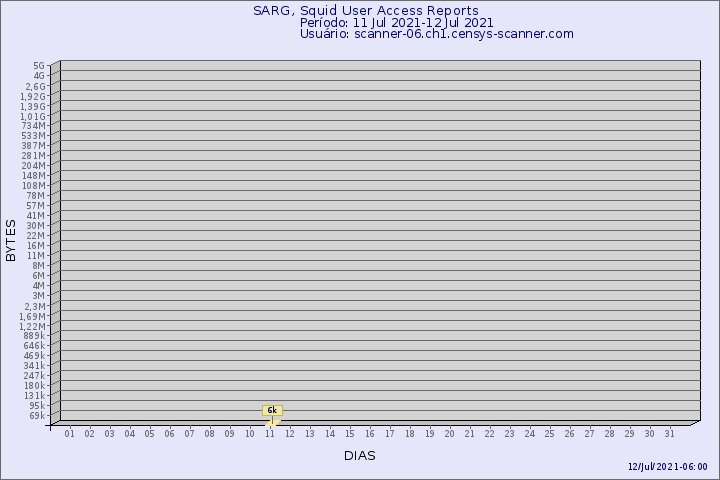Click the chart title SARG, Squid User Access Reports
The image size is (720, 480).
[366, 11]
